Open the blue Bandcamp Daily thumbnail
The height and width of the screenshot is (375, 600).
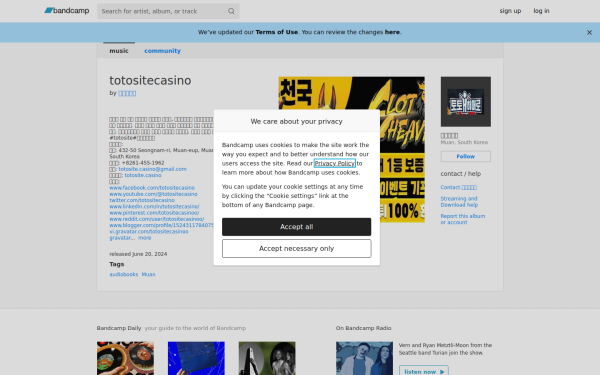pos(196,358)
